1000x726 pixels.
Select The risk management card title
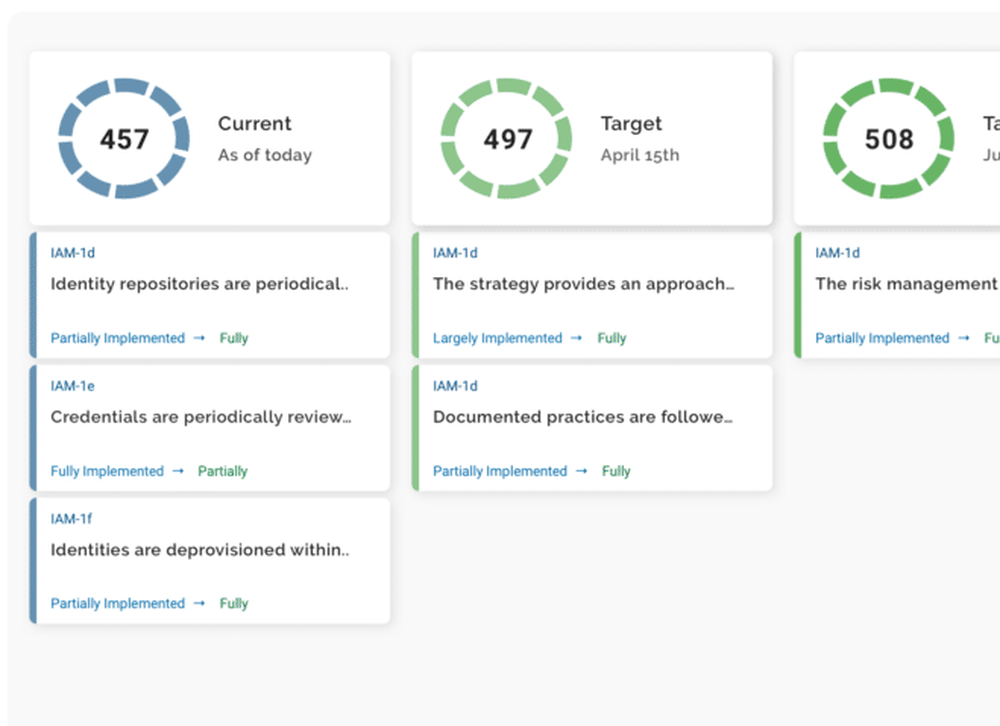tap(907, 284)
